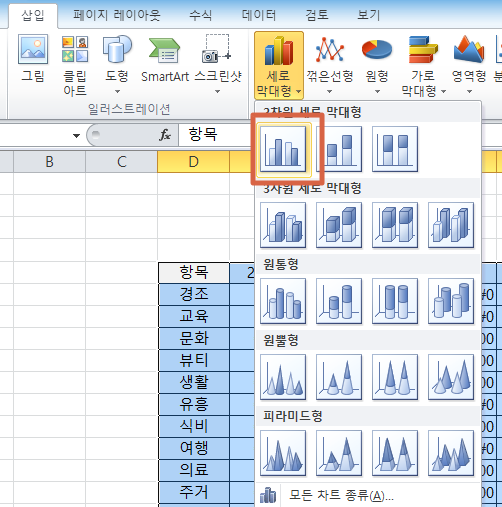Click the 의료 cell
Viewport: 502px width, 507px height.
tap(194, 470)
